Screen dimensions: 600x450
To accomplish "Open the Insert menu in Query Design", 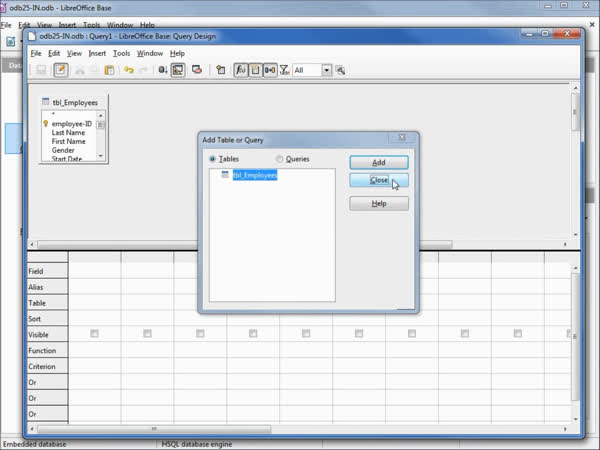I will tap(97, 53).
